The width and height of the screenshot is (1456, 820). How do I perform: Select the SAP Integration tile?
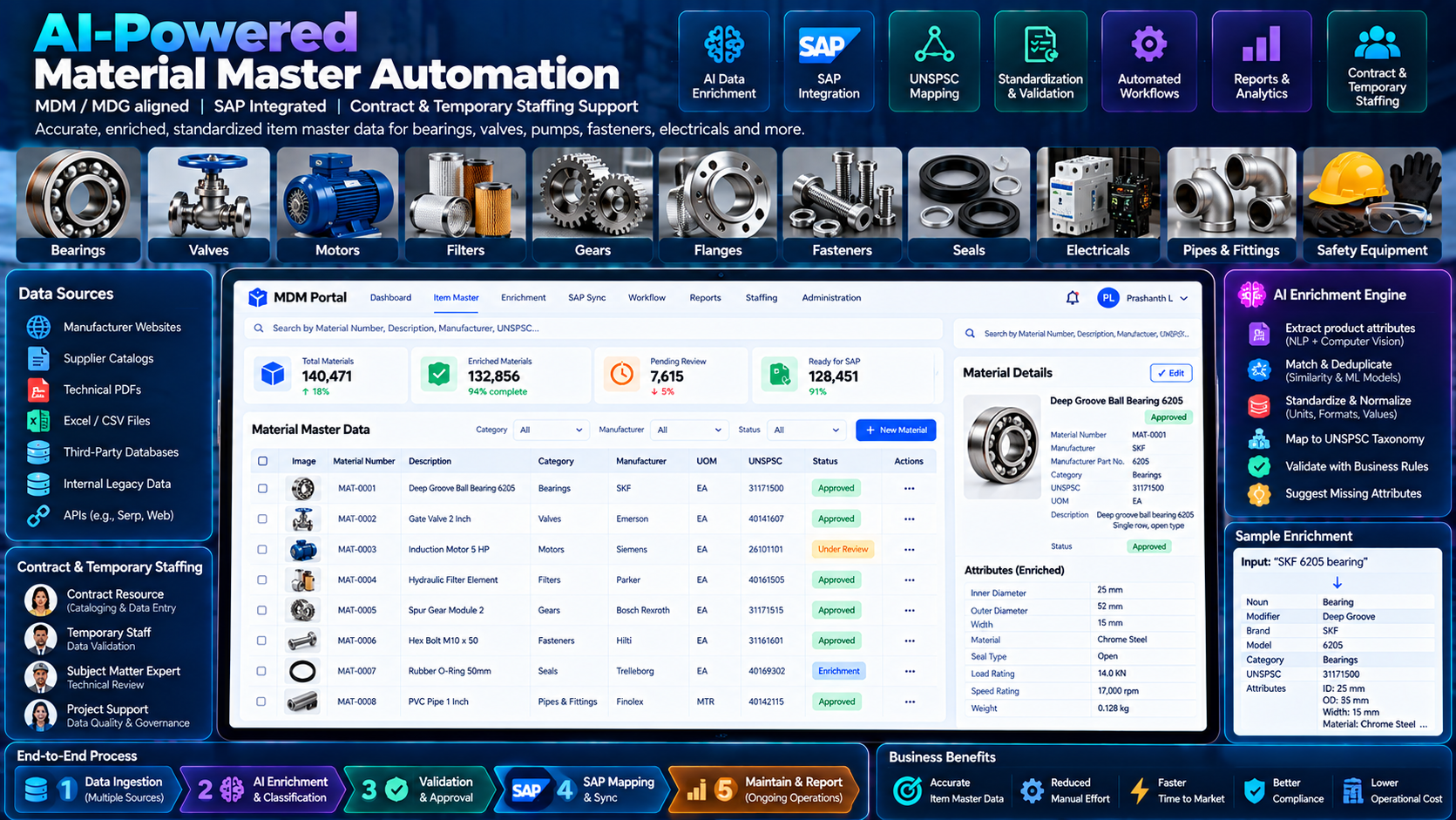[x=829, y=61]
